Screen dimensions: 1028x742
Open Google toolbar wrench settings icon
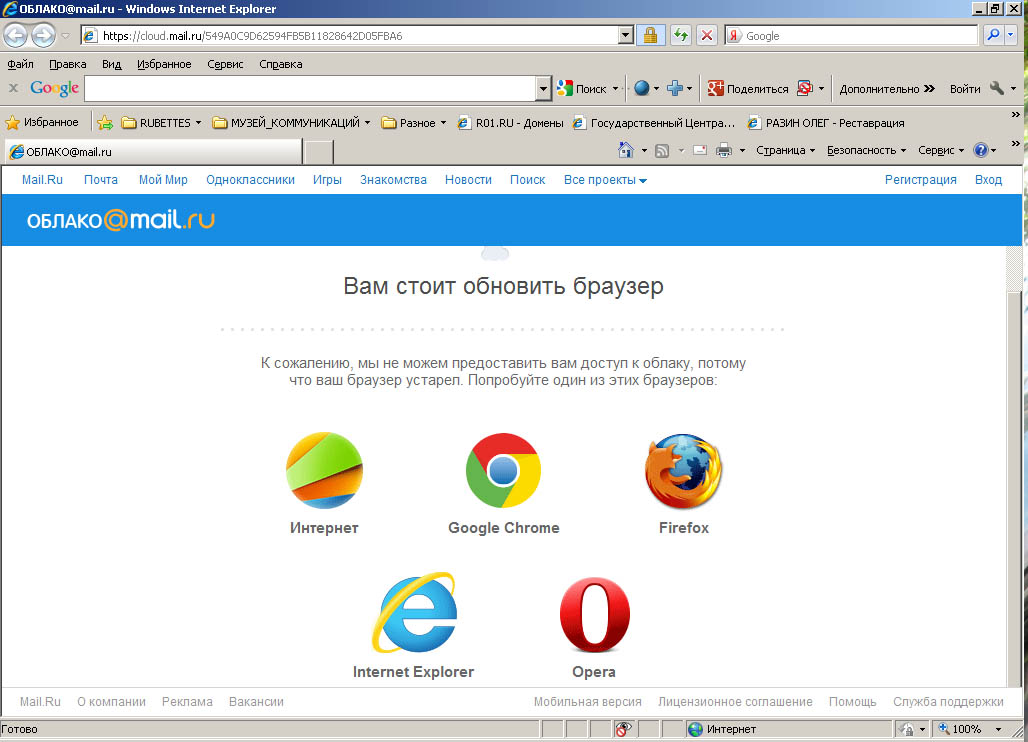[997, 88]
